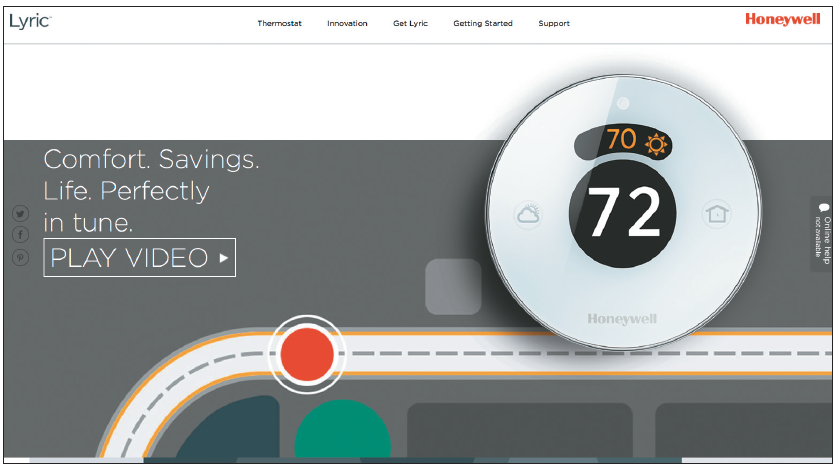Click the small dot atop the thermostat

point(623,103)
